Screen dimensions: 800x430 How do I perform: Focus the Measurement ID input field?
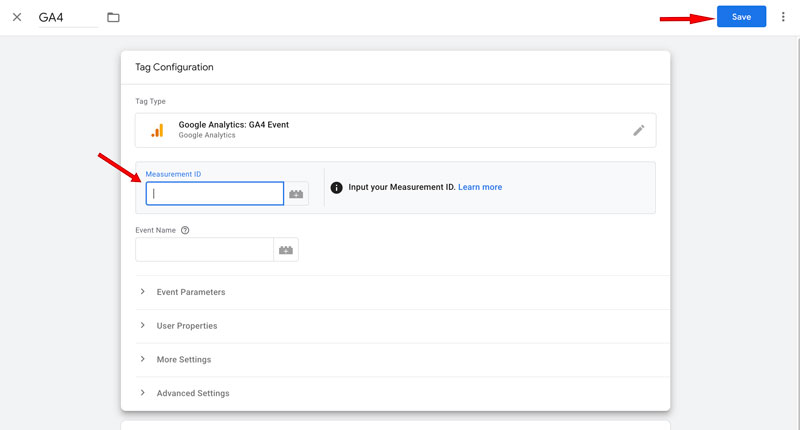tap(215, 194)
